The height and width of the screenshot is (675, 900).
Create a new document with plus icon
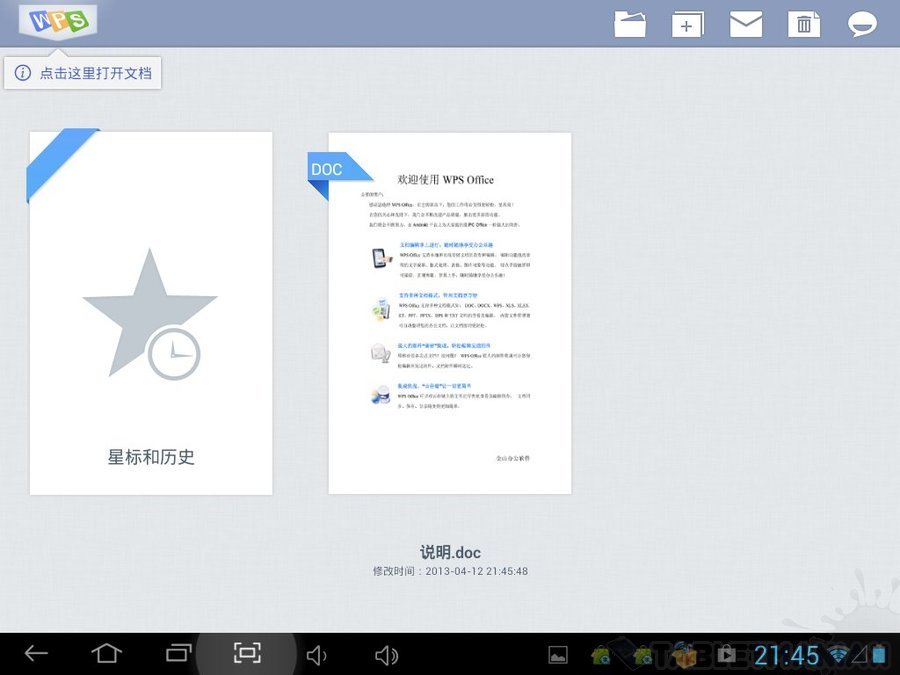[x=687, y=25]
